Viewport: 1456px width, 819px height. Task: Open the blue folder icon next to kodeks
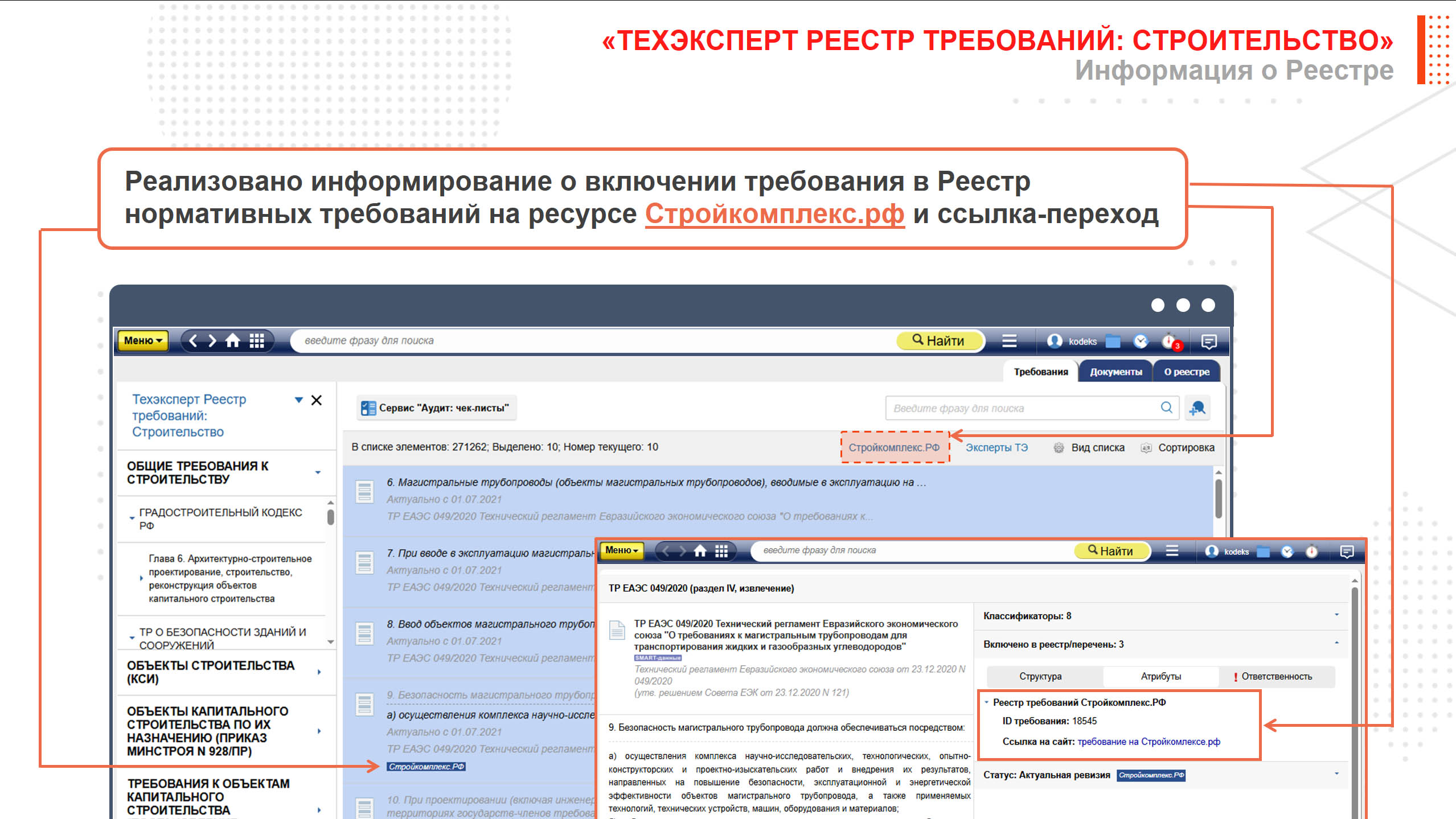pos(1113,341)
